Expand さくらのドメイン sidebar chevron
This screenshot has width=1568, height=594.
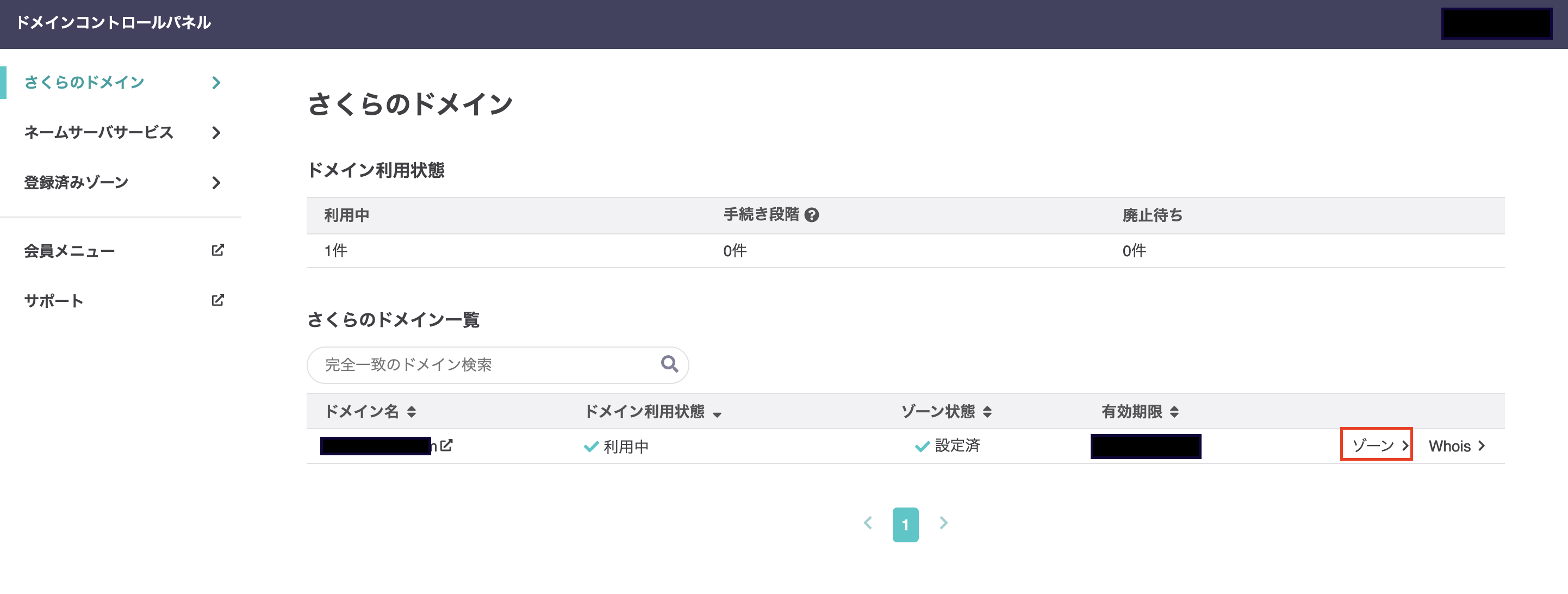coord(216,82)
